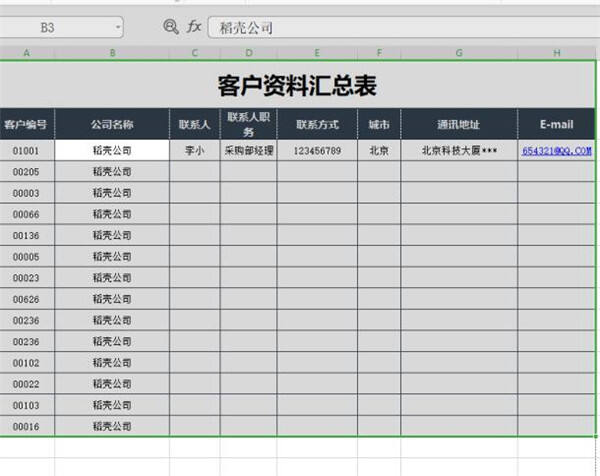Select customer number cell 00003
This screenshot has height=476, width=600.
[27, 193]
